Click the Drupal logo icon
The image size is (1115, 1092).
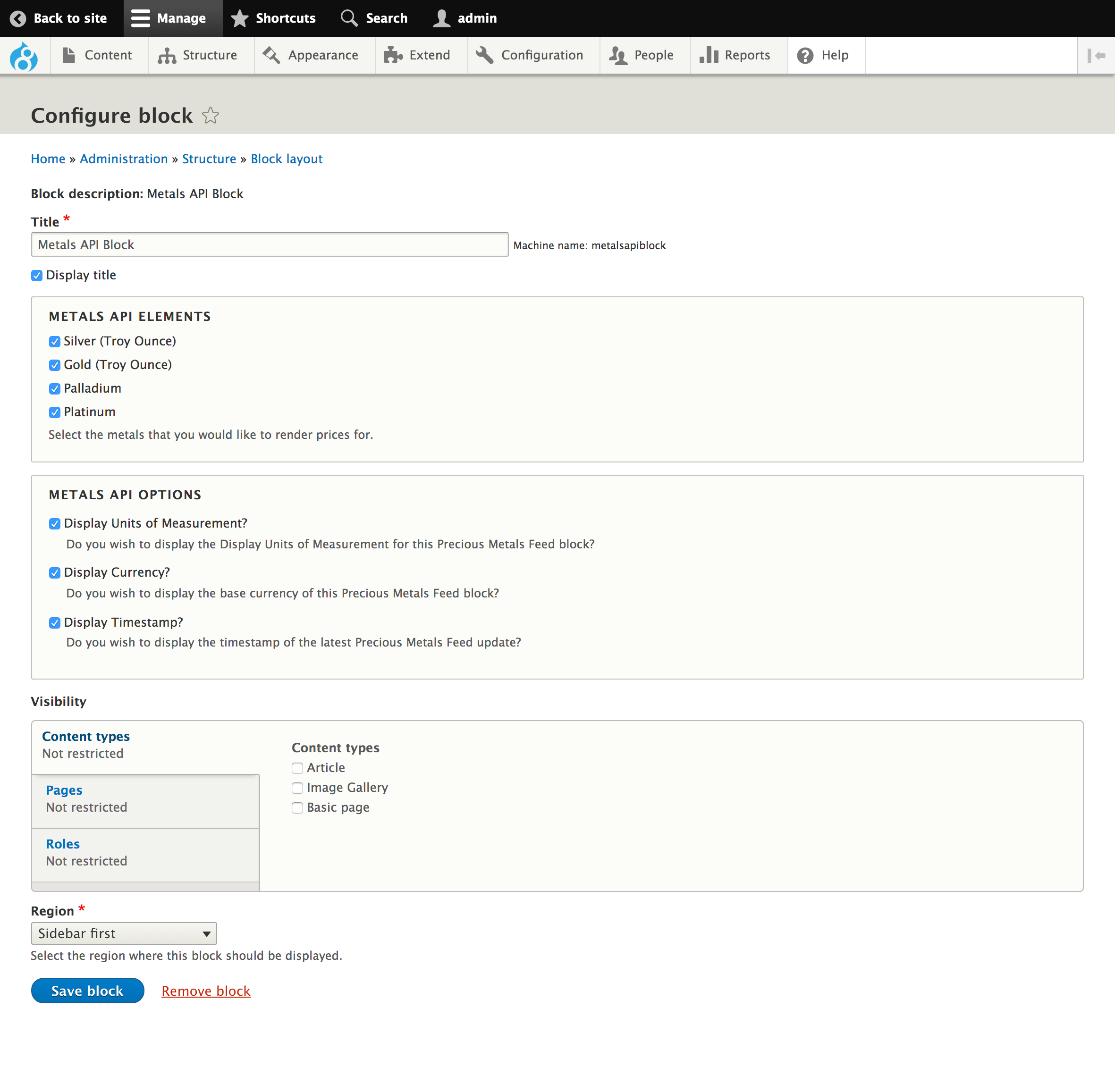point(25,55)
